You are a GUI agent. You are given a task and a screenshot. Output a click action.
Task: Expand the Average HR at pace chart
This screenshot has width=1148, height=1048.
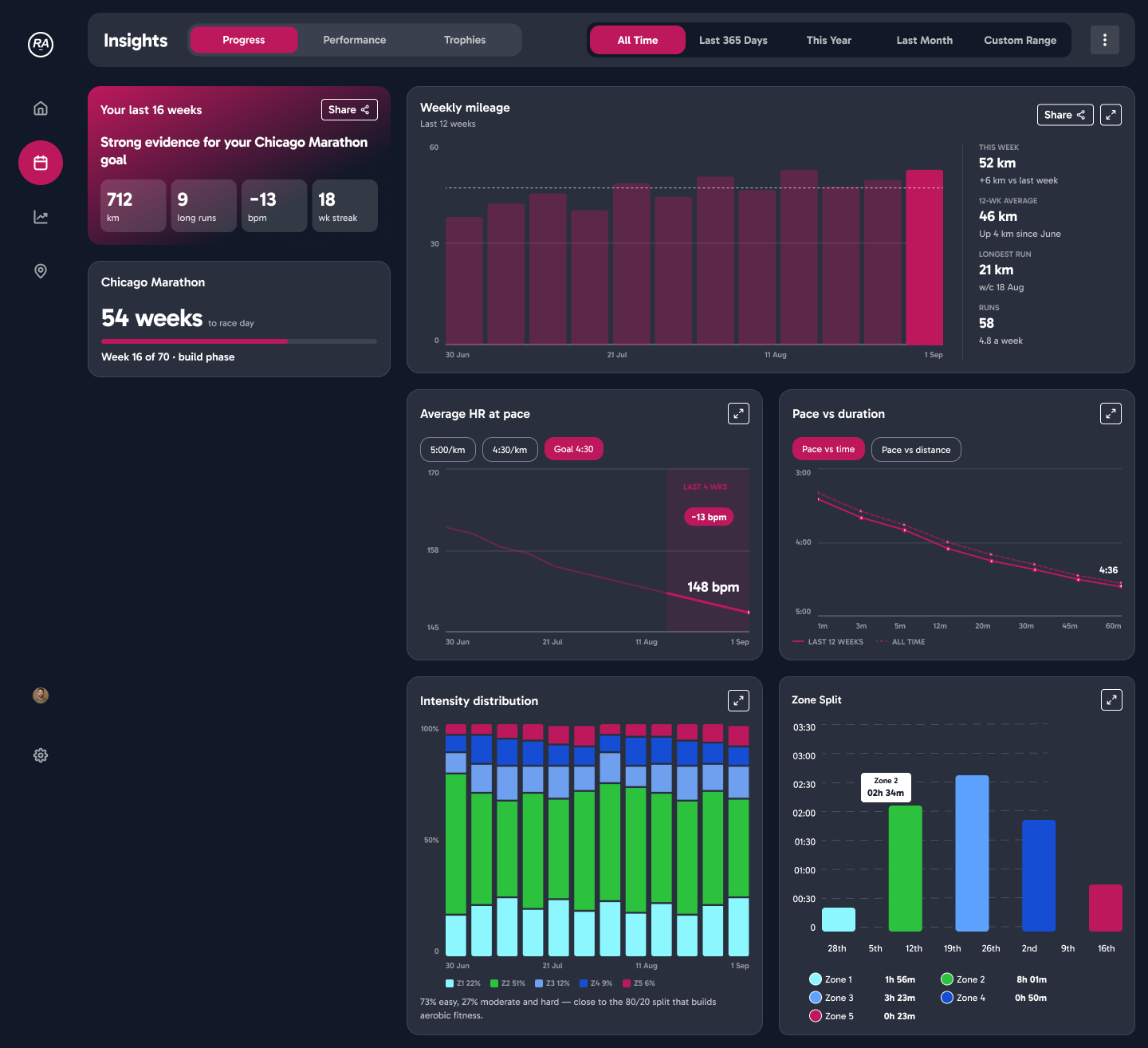pyautogui.click(x=739, y=413)
